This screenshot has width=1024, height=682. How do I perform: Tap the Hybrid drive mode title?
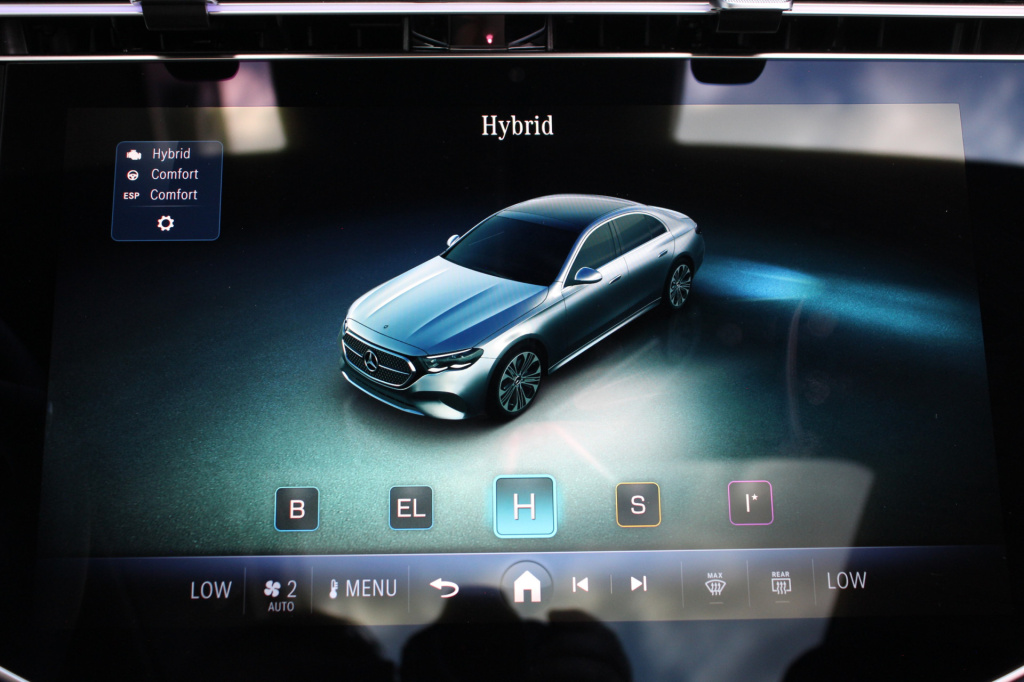(517, 125)
